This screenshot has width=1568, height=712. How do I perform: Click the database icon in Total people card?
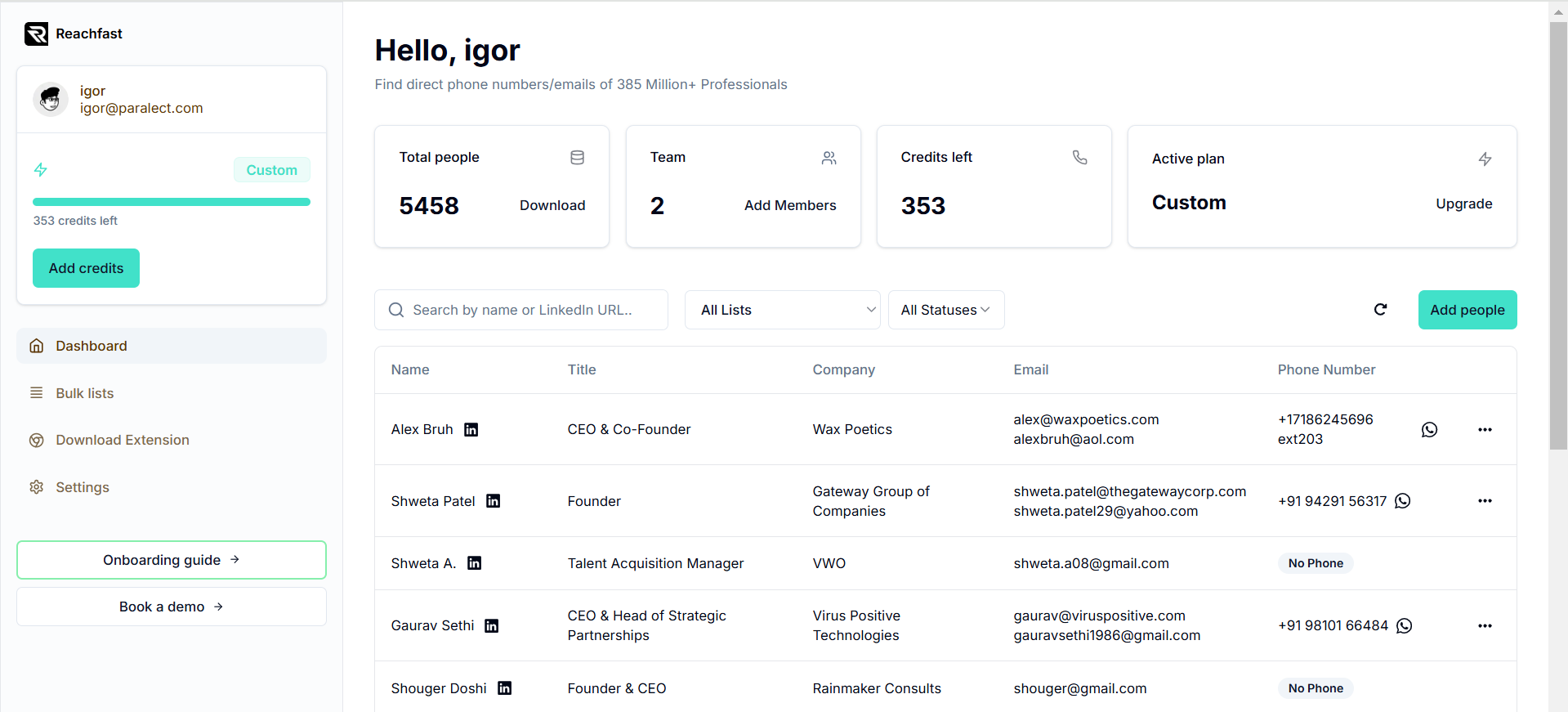[x=577, y=158]
